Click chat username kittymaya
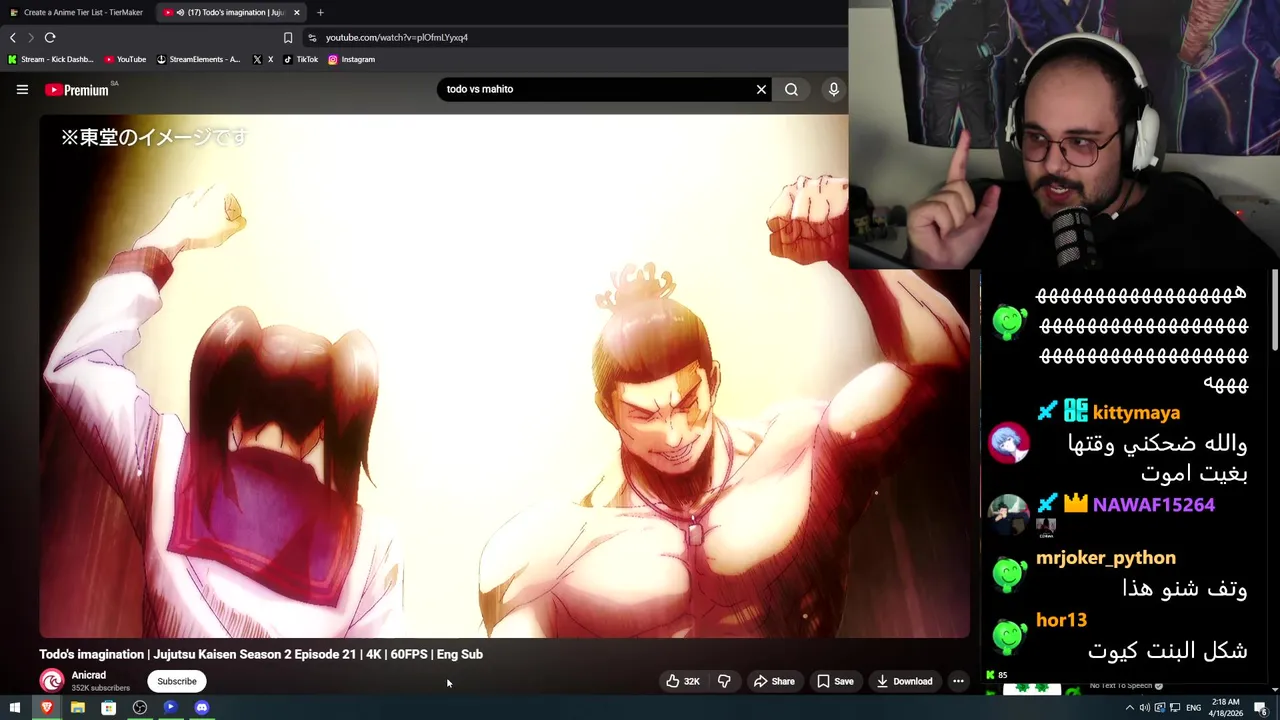This screenshot has height=720, width=1280. point(1136,412)
